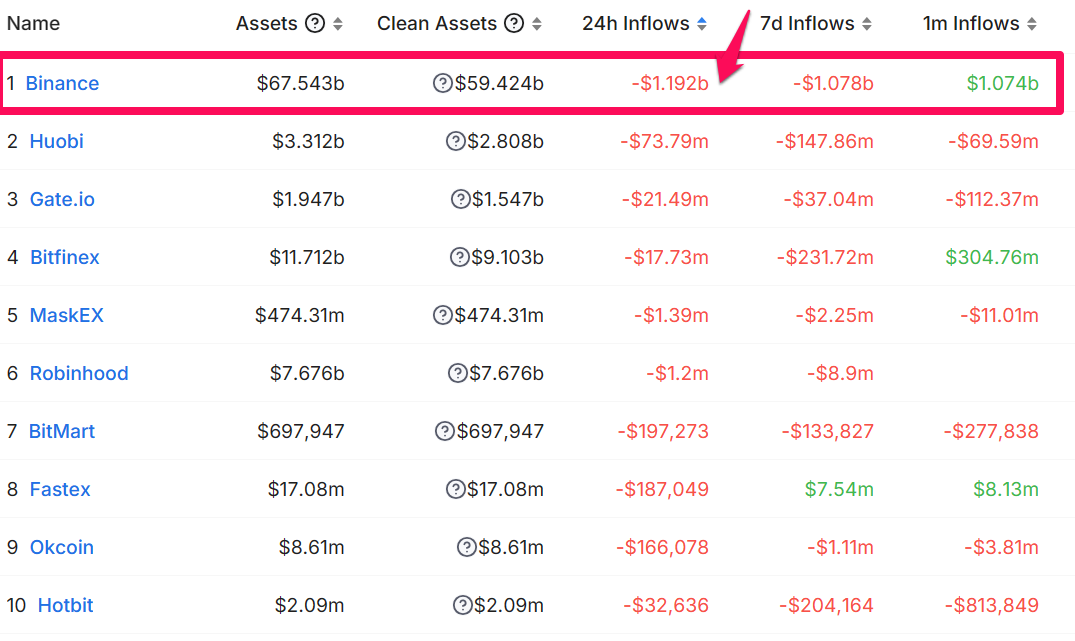The height and width of the screenshot is (641, 1075).
Task: Sort by 7d Inflows sort arrows
Action: click(867, 24)
